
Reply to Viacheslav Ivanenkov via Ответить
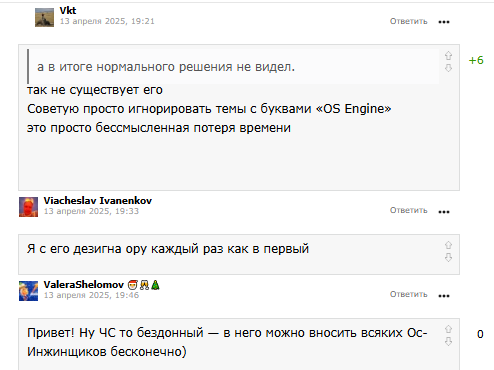pos(409,210)
